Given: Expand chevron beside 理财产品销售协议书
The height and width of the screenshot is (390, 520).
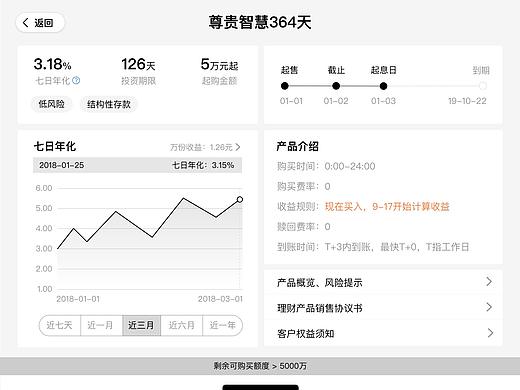Looking at the screenshot, I should click(489, 307).
